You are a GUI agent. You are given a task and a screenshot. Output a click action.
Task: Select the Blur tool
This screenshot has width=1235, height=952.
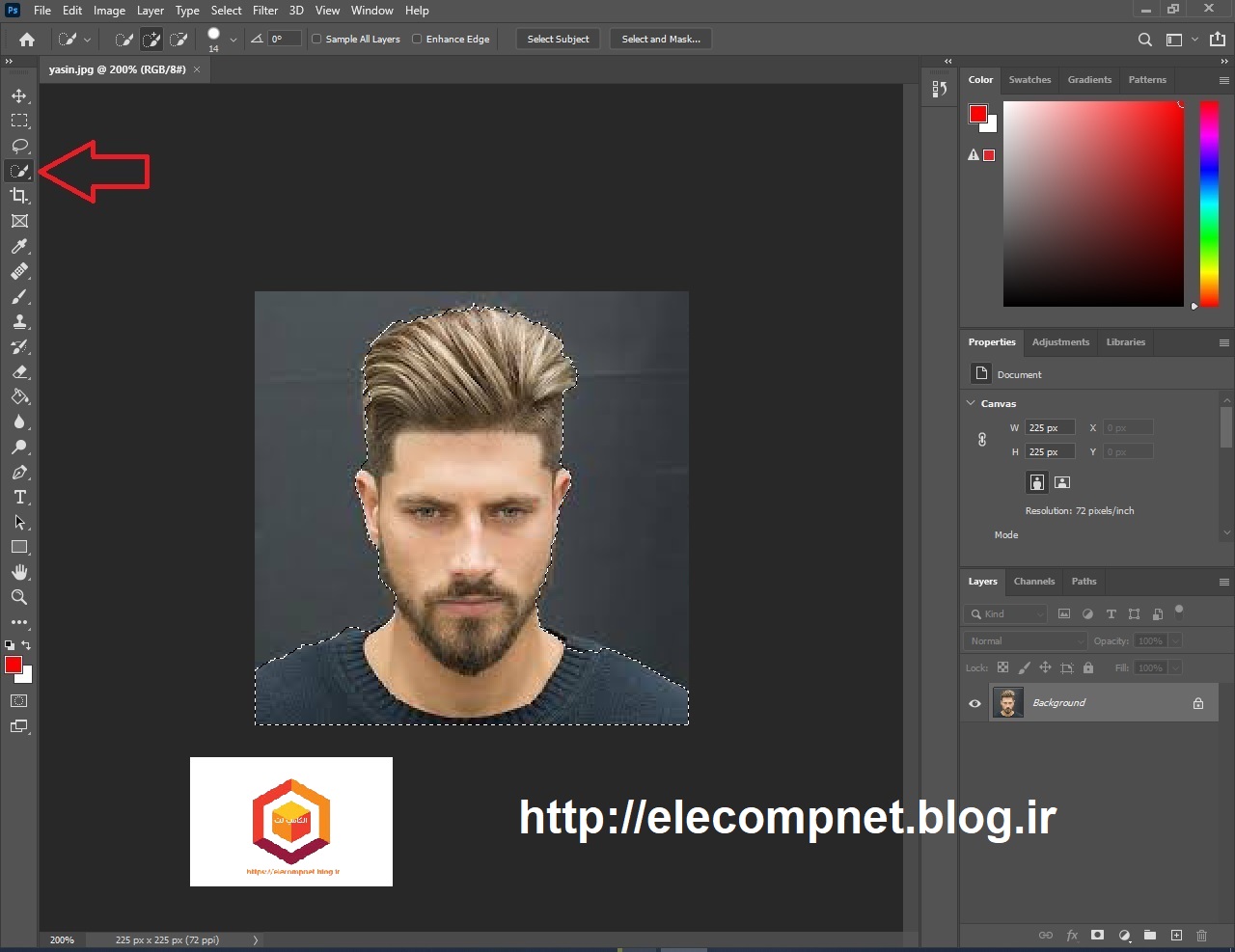tap(19, 422)
